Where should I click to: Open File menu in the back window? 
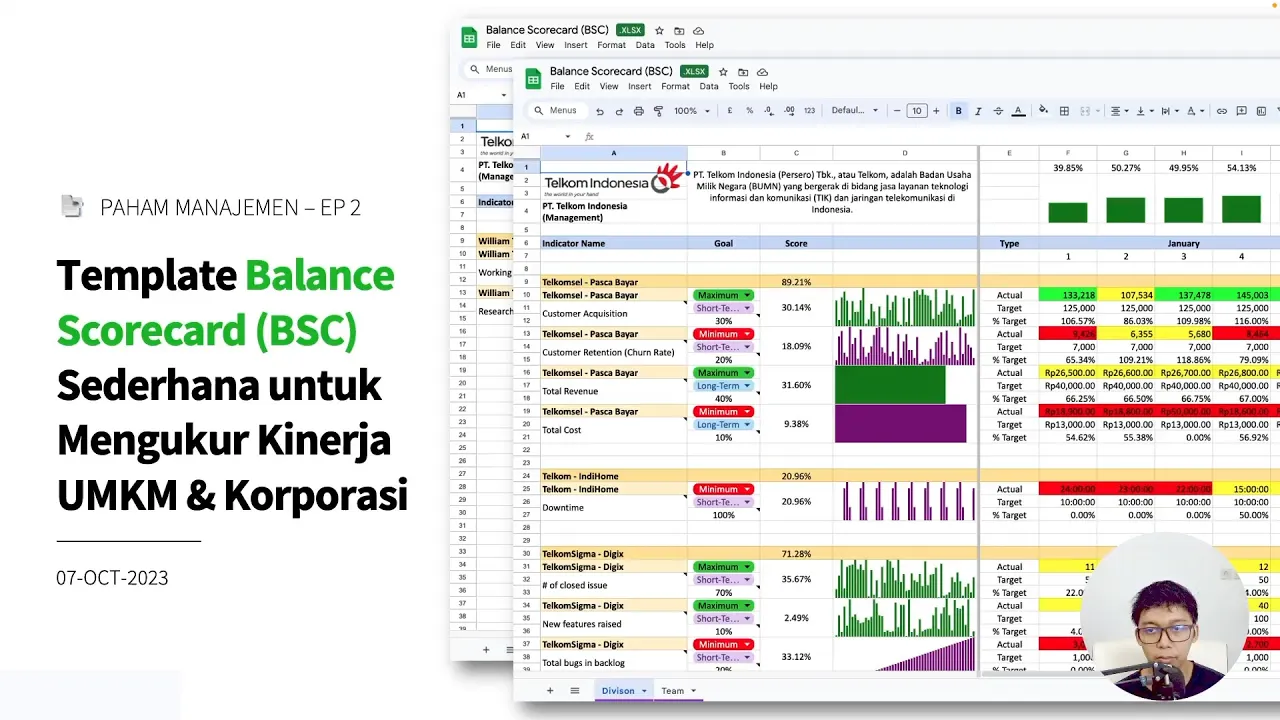pos(493,45)
